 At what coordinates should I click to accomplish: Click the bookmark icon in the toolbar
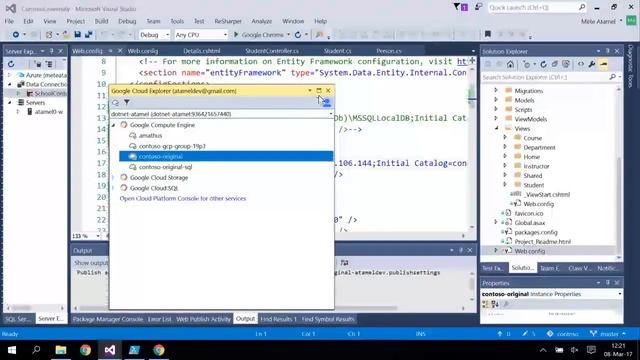click(x=487, y=34)
